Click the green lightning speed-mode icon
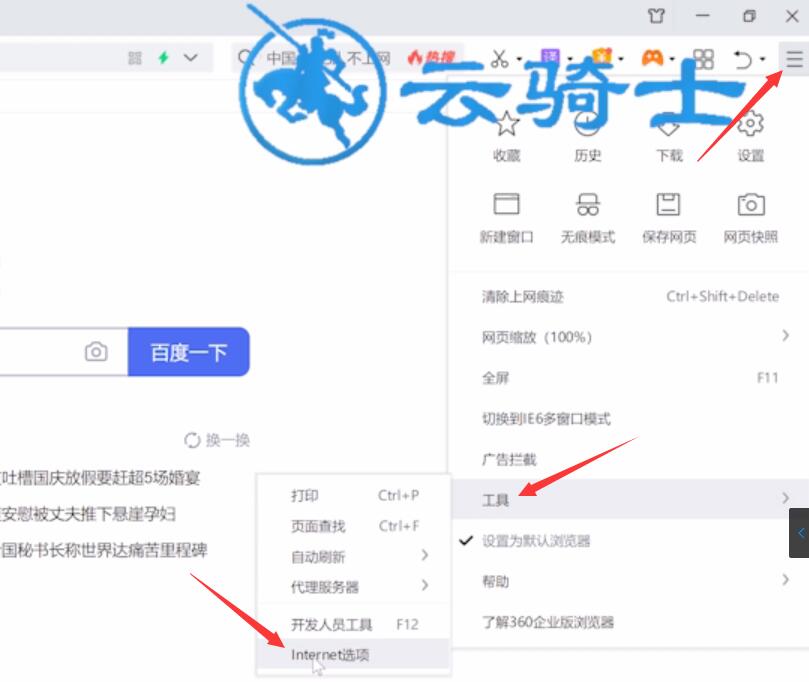Viewport: 809px width, 682px height. click(x=164, y=57)
